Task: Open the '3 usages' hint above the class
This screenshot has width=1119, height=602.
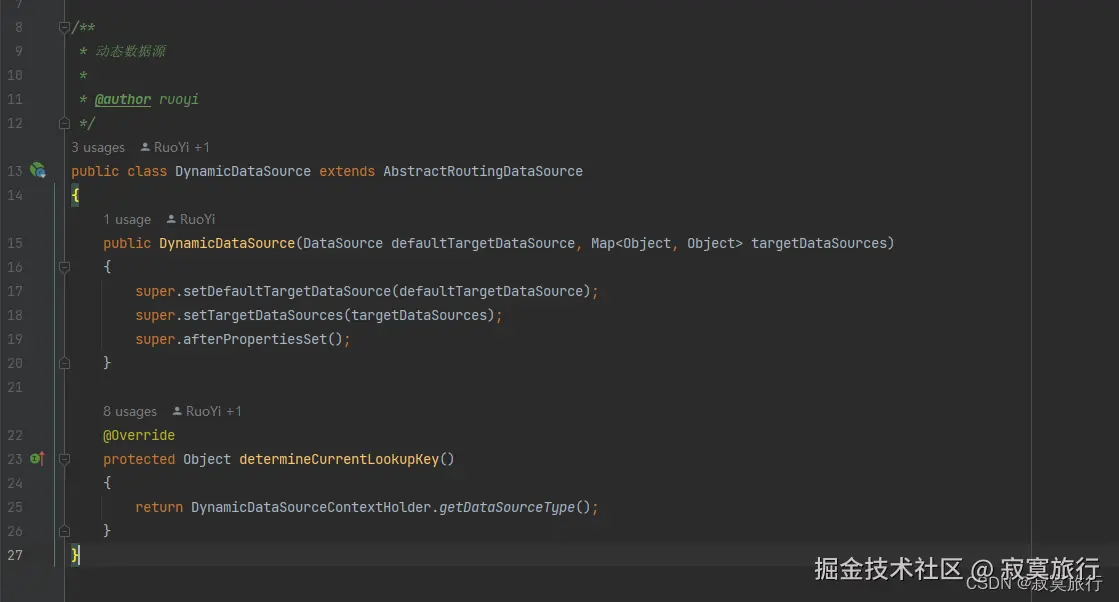Action: [98, 147]
